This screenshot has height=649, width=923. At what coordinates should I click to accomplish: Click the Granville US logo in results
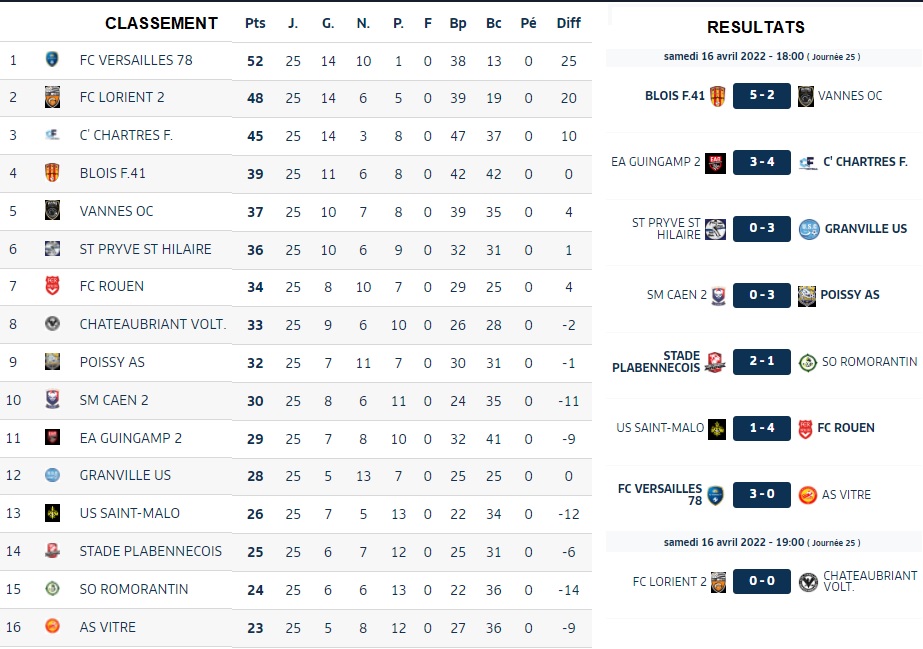pos(809,229)
